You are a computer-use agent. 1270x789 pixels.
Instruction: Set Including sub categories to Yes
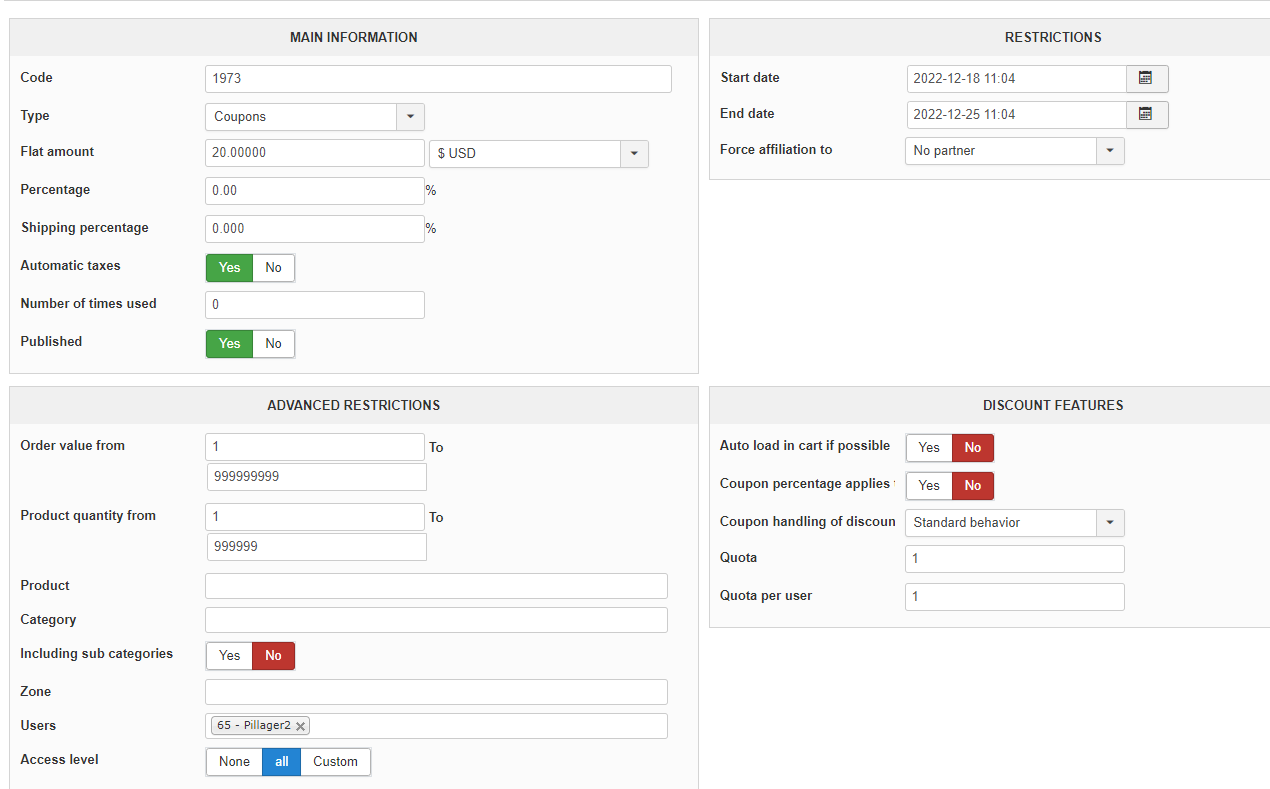[230, 656]
